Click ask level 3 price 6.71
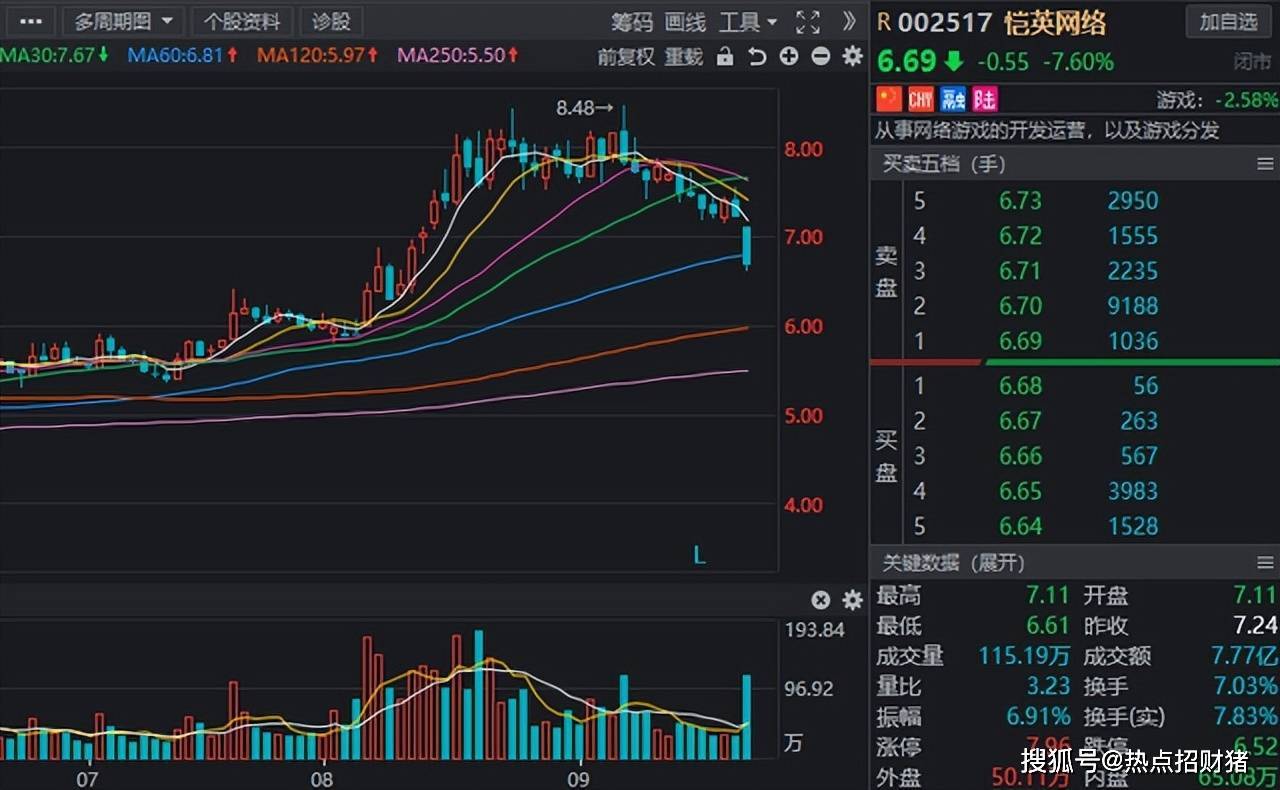Image resolution: width=1280 pixels, height=790 pixels. (1020, 271)
